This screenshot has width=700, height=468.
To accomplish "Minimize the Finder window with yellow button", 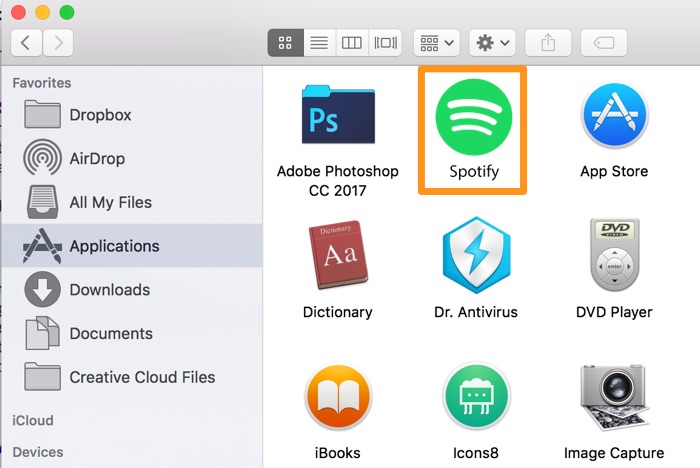I will click(42, 12).
